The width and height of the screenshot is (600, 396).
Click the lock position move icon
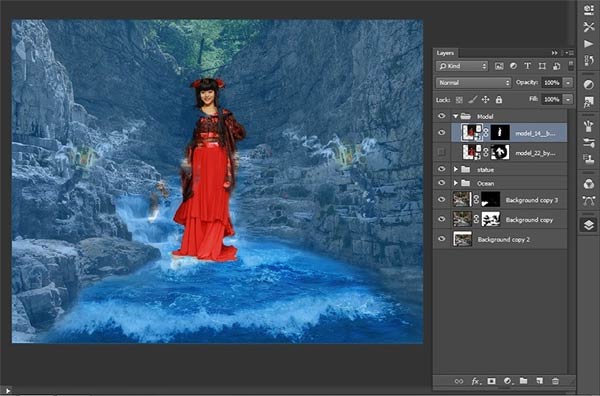tap(485, 99)
